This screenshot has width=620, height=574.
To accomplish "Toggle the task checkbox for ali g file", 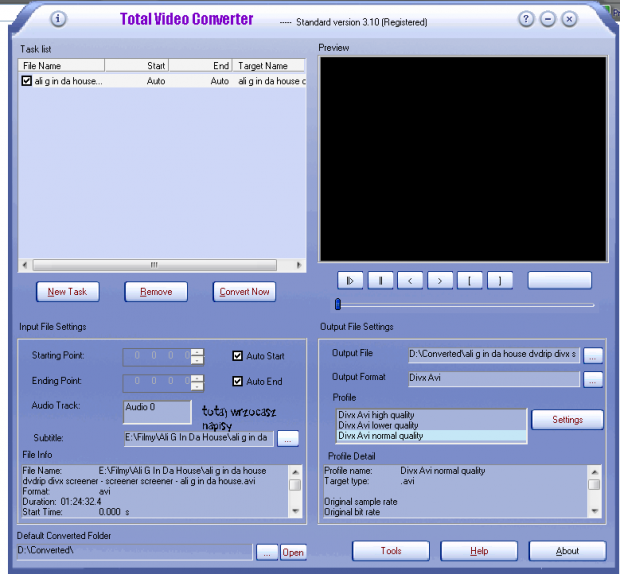I will click(27, 81).
